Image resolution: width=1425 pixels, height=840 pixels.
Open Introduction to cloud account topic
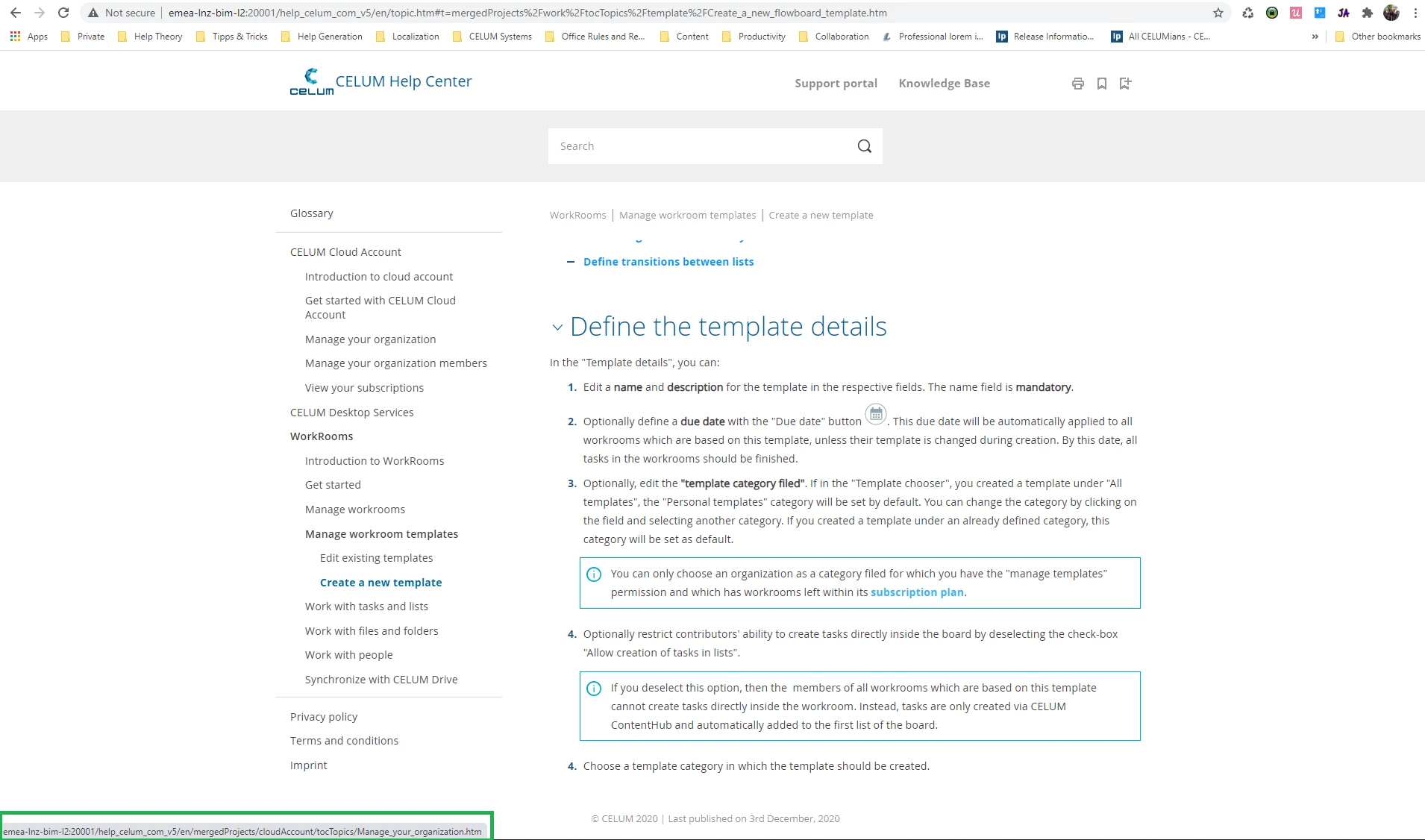pos(379,277)
